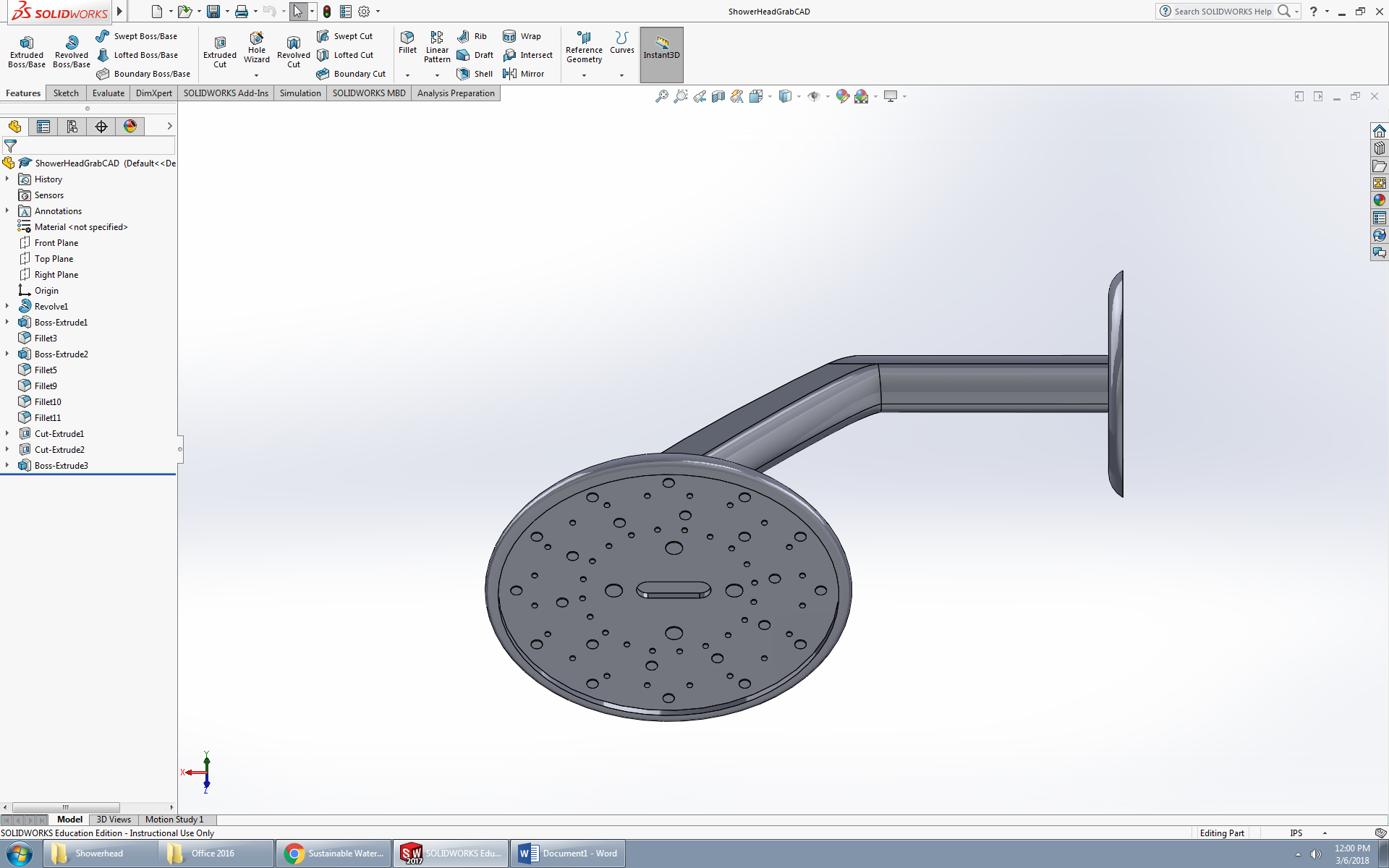
Task: Switch to the Simulation tab
Action: click(x=300, y=93)
